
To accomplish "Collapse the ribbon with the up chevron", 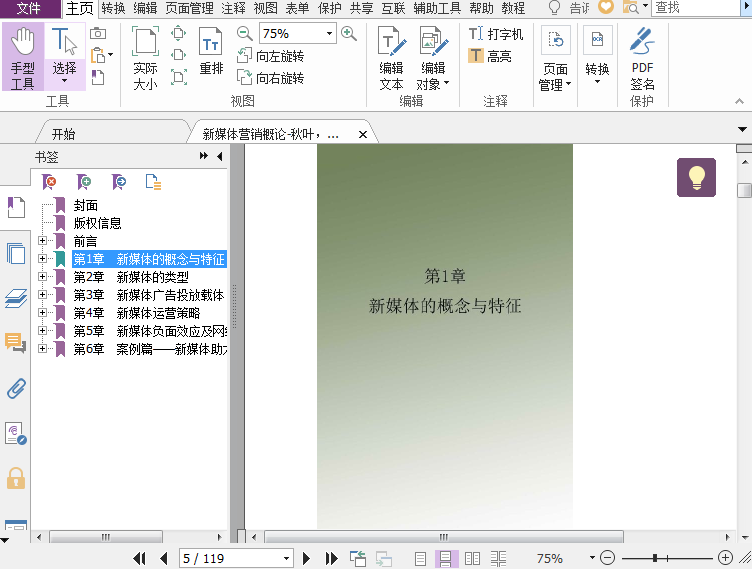I will click(740, 101).
